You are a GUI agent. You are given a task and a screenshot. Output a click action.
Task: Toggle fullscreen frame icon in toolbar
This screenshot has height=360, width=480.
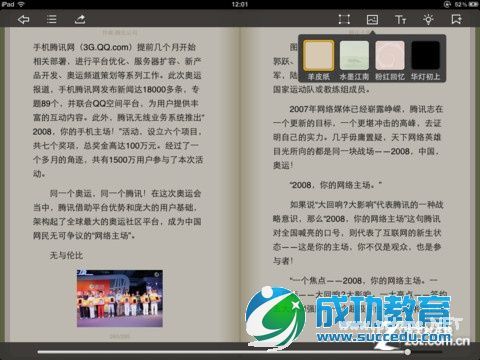coord(344,19)
